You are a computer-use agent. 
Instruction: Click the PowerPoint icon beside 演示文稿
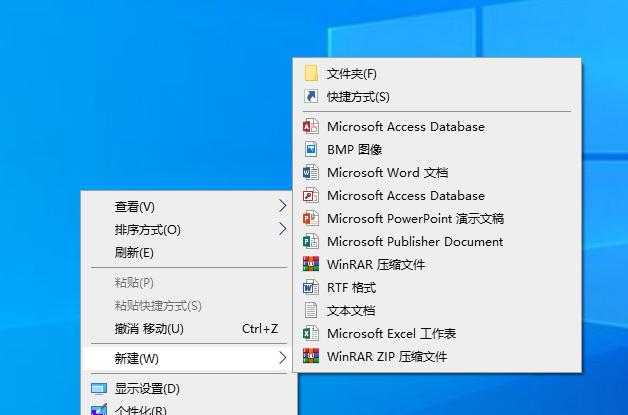click(311, 219)
